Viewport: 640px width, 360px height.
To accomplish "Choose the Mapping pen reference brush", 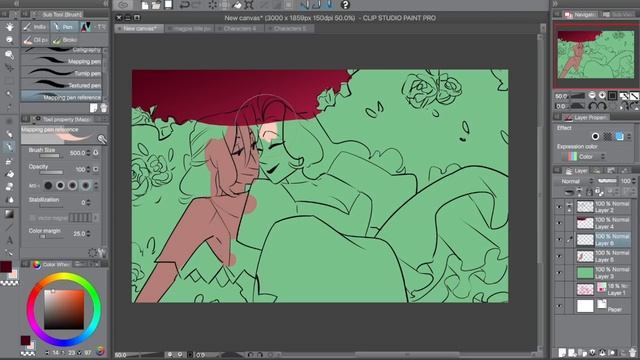I will pyautogui.click(x=61, y=97).
